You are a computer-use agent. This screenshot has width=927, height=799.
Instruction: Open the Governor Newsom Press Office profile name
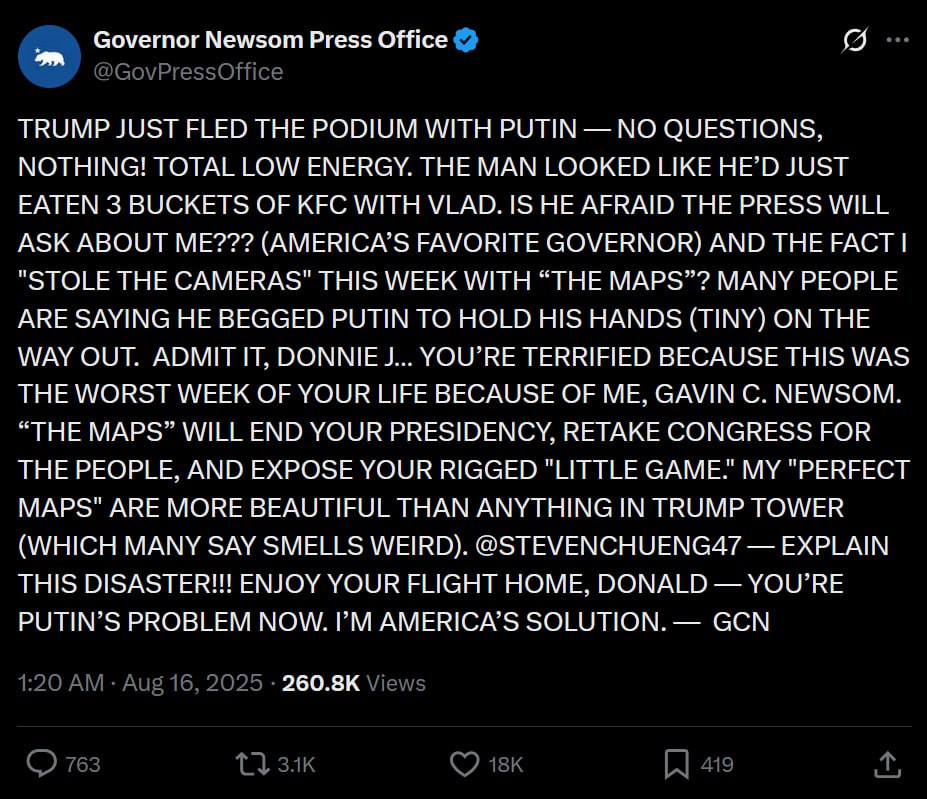point(270,40)
